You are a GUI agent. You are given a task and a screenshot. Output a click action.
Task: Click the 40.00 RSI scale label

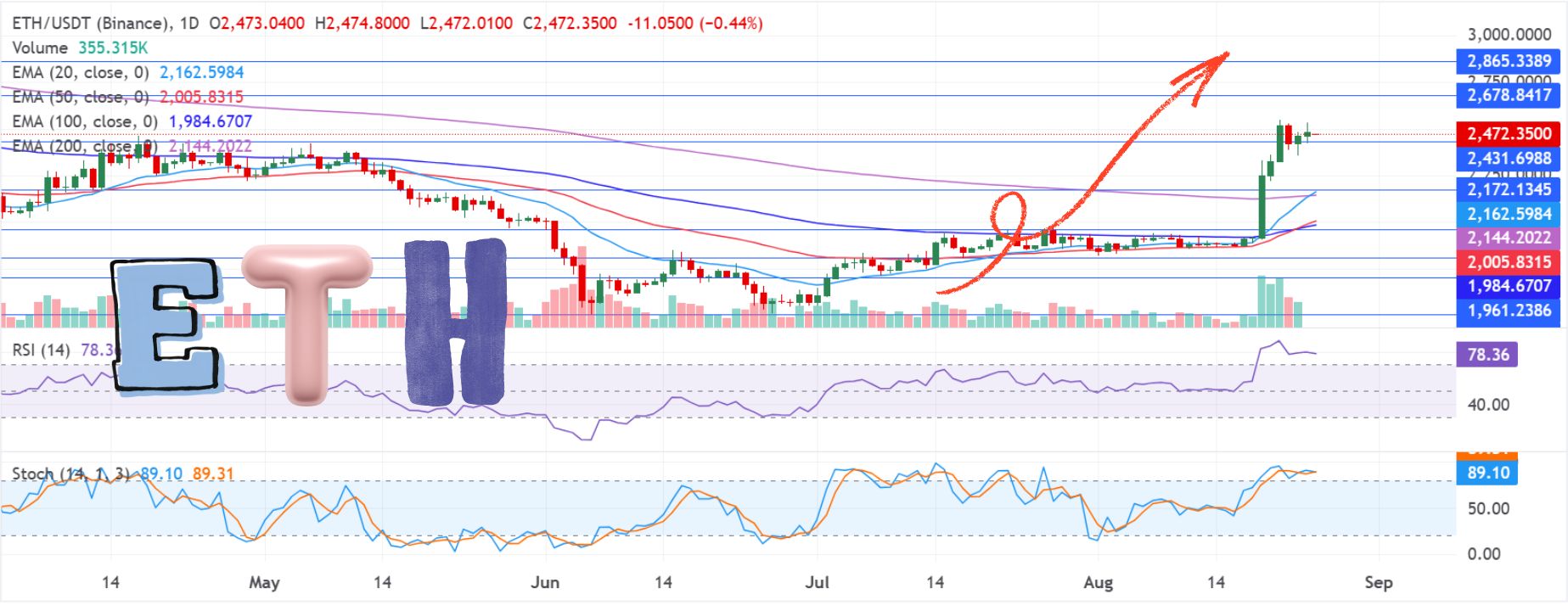point(1488,405)
